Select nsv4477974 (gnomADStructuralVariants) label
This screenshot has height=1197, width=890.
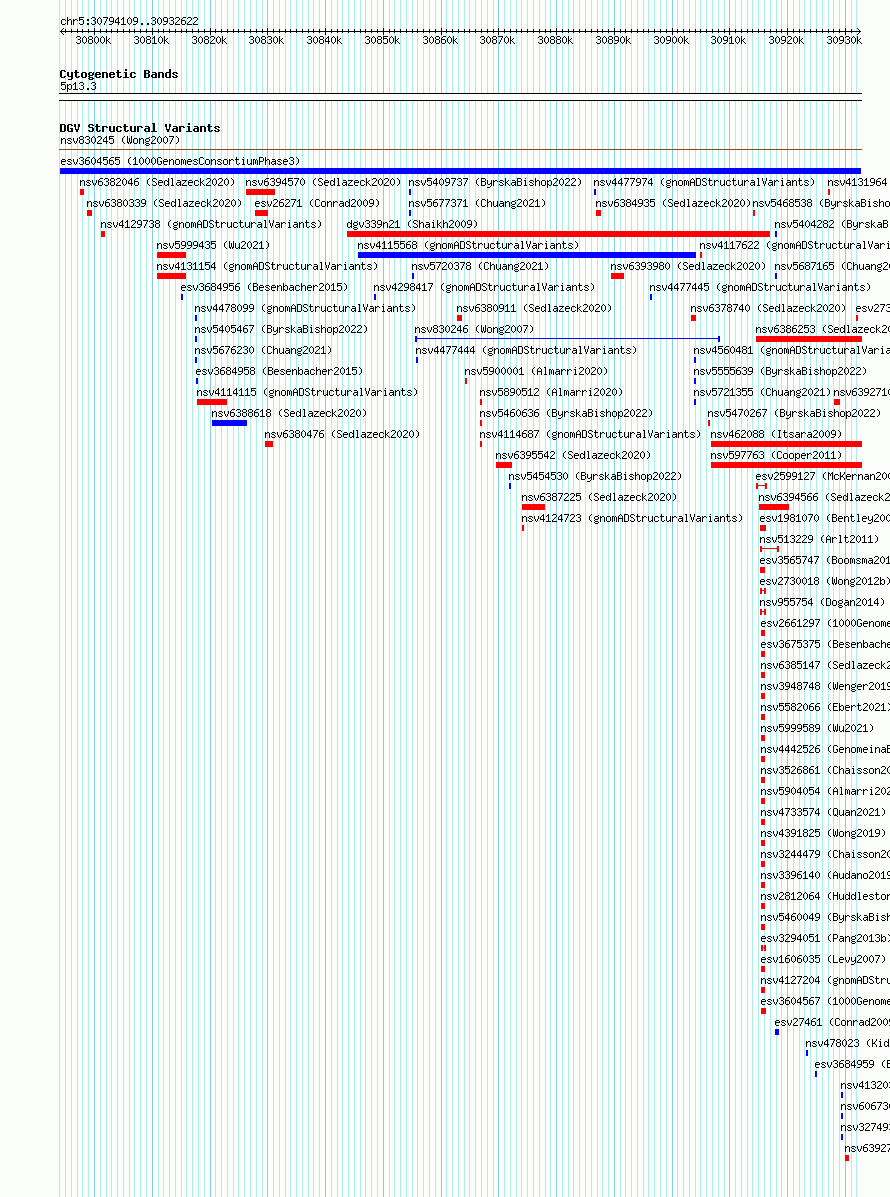pos(704,182)
